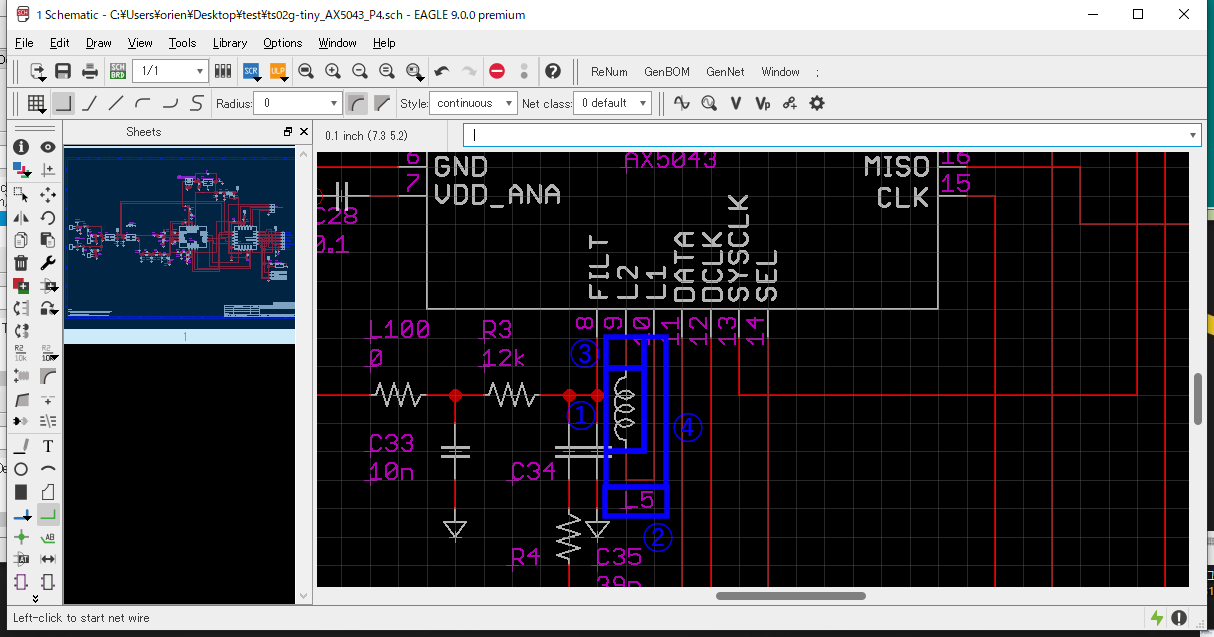Screen dimensions: 1214x637
Task: Select the S-shaped freehand wire bend style
Action: (x=197, y=103)
